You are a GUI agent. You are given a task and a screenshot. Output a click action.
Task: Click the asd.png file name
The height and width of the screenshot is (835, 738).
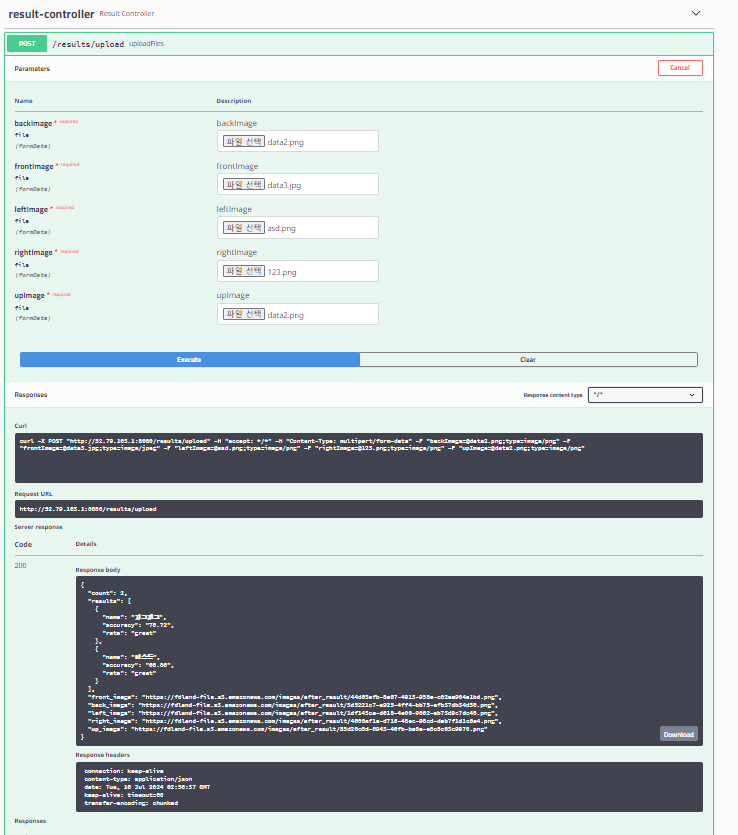coord(281,228)
